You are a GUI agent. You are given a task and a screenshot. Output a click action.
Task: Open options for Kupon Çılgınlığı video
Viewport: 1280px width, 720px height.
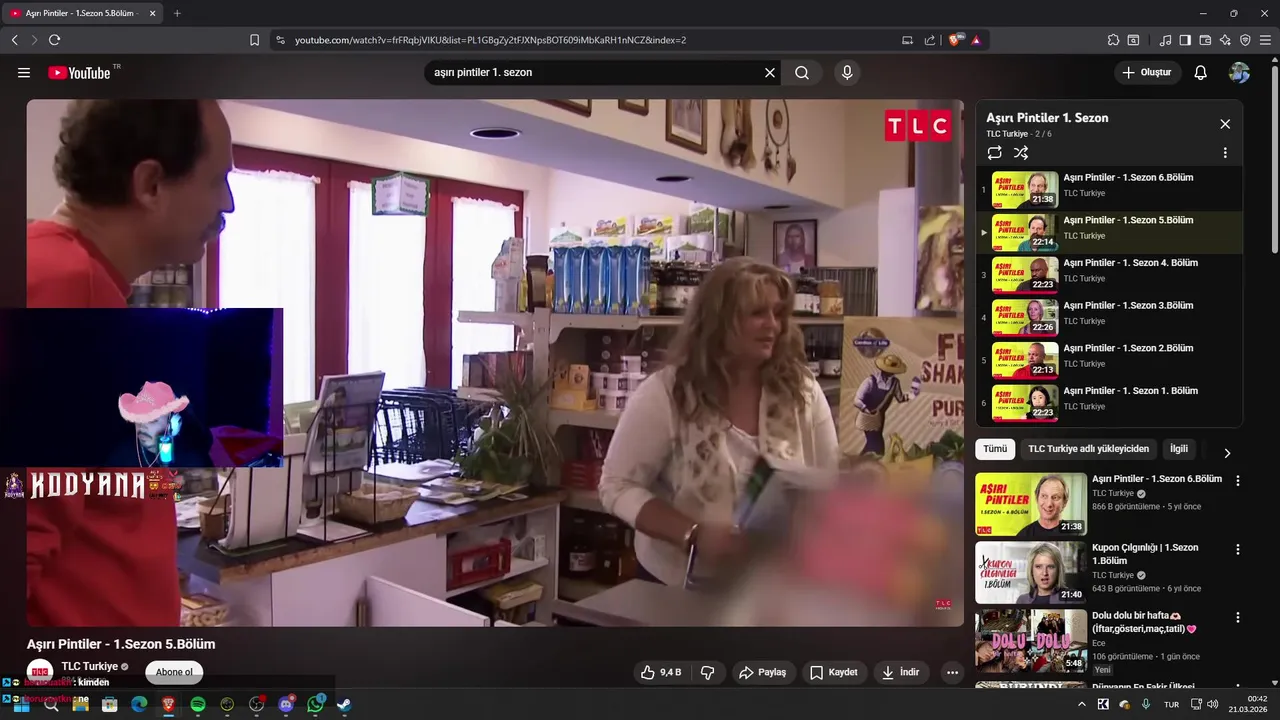(x=1238, y=550)
